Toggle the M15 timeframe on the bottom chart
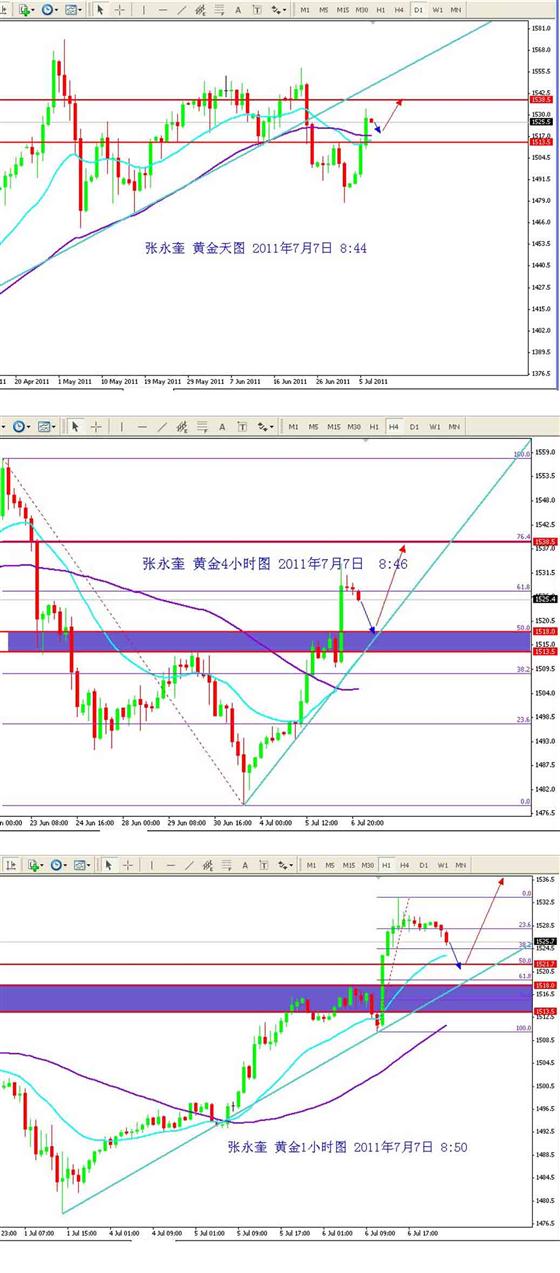The image size is (560, 1273). [350, 864]
